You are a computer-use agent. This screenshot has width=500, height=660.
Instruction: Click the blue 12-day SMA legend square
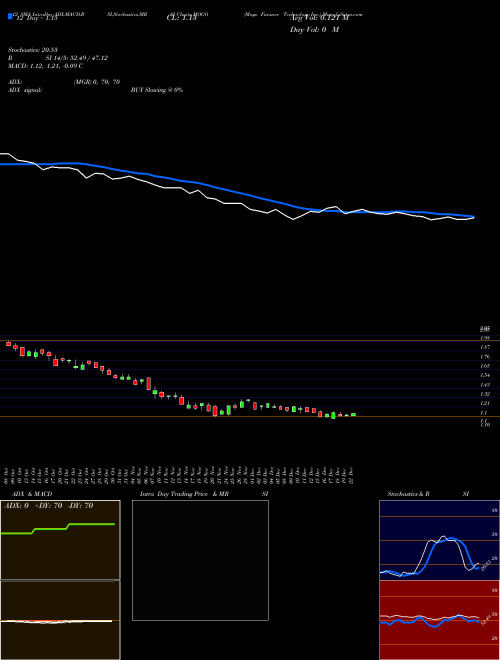point(10,16)
